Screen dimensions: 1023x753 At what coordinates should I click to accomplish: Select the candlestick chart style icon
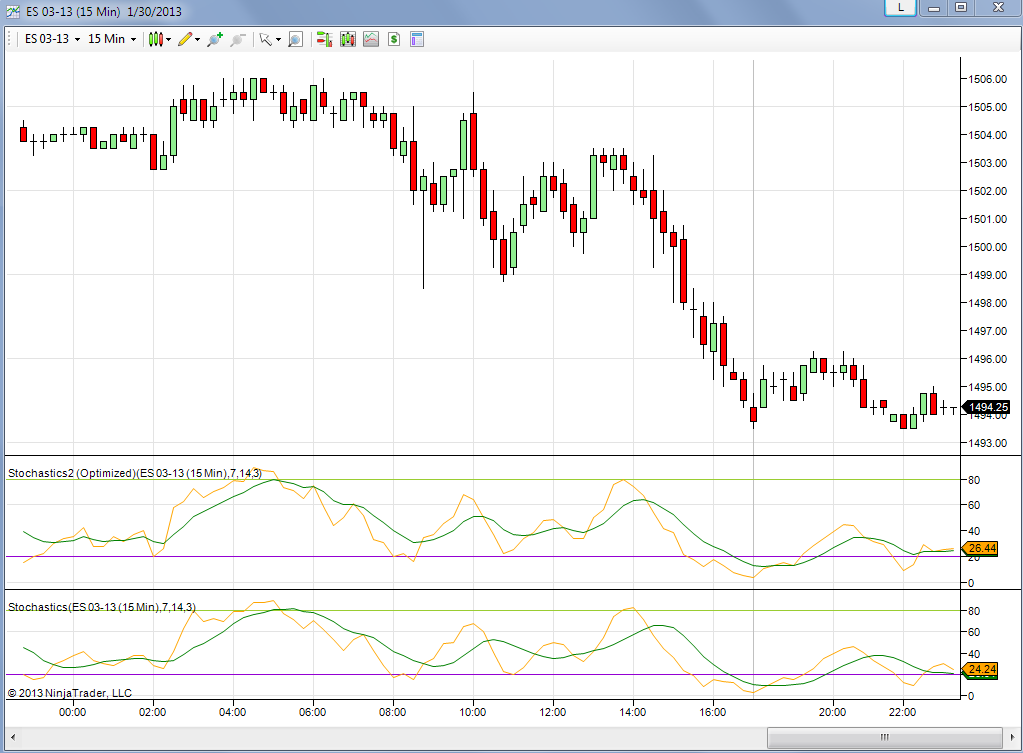[x=155, y=39]
